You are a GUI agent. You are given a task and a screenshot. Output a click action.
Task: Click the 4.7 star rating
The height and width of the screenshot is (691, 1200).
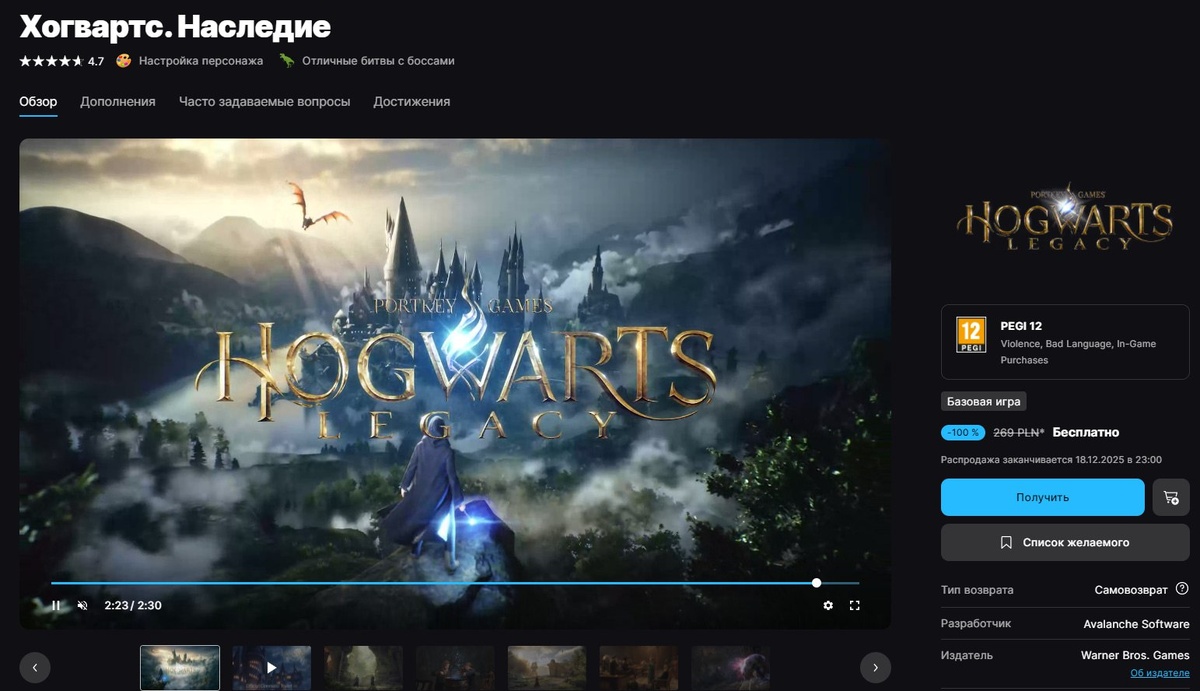point(61,61)
